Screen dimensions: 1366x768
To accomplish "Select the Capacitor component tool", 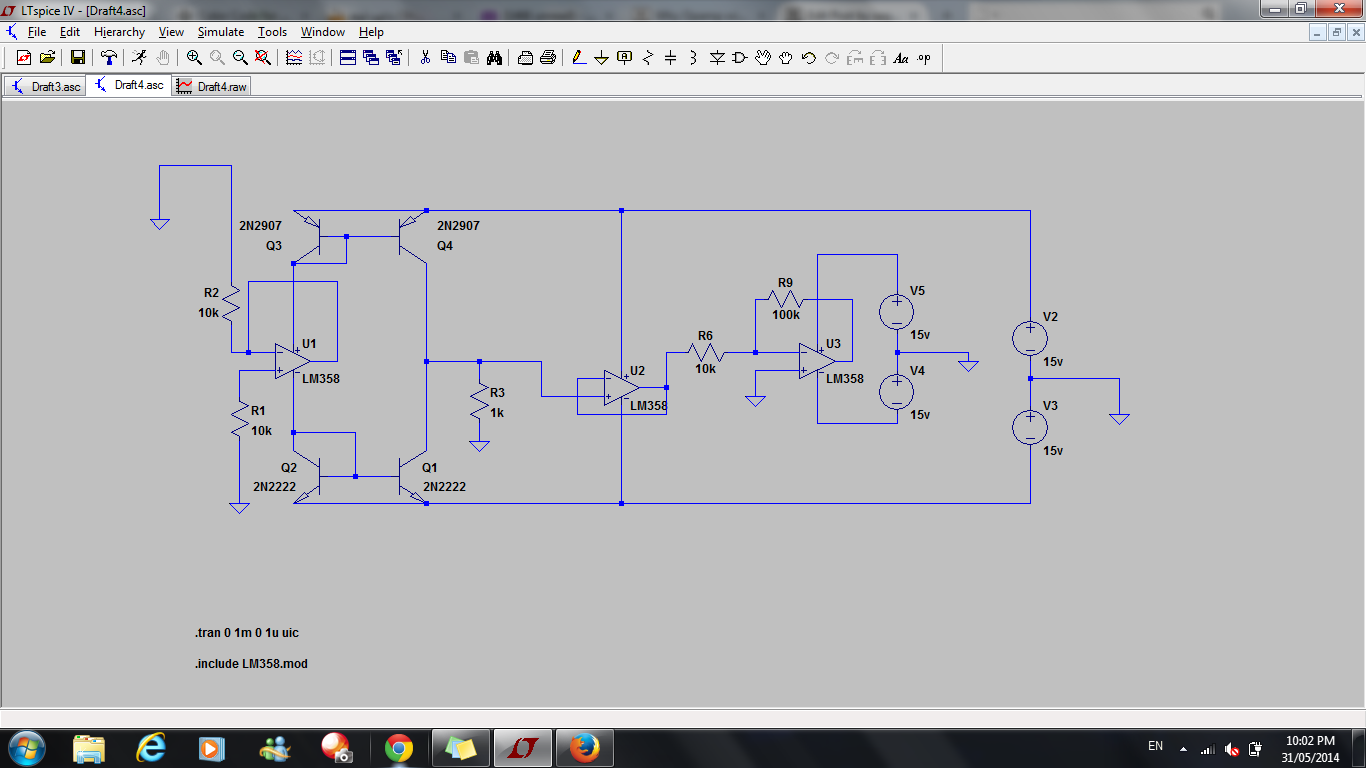I will pyautogui.click(x=670, y=58).
